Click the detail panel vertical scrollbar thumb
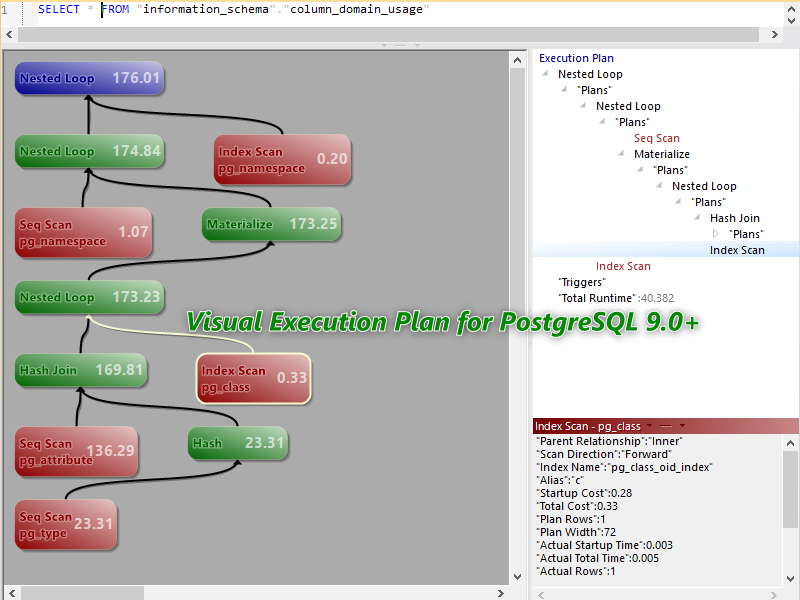This screenshot has width=800, height=600. 790,490
